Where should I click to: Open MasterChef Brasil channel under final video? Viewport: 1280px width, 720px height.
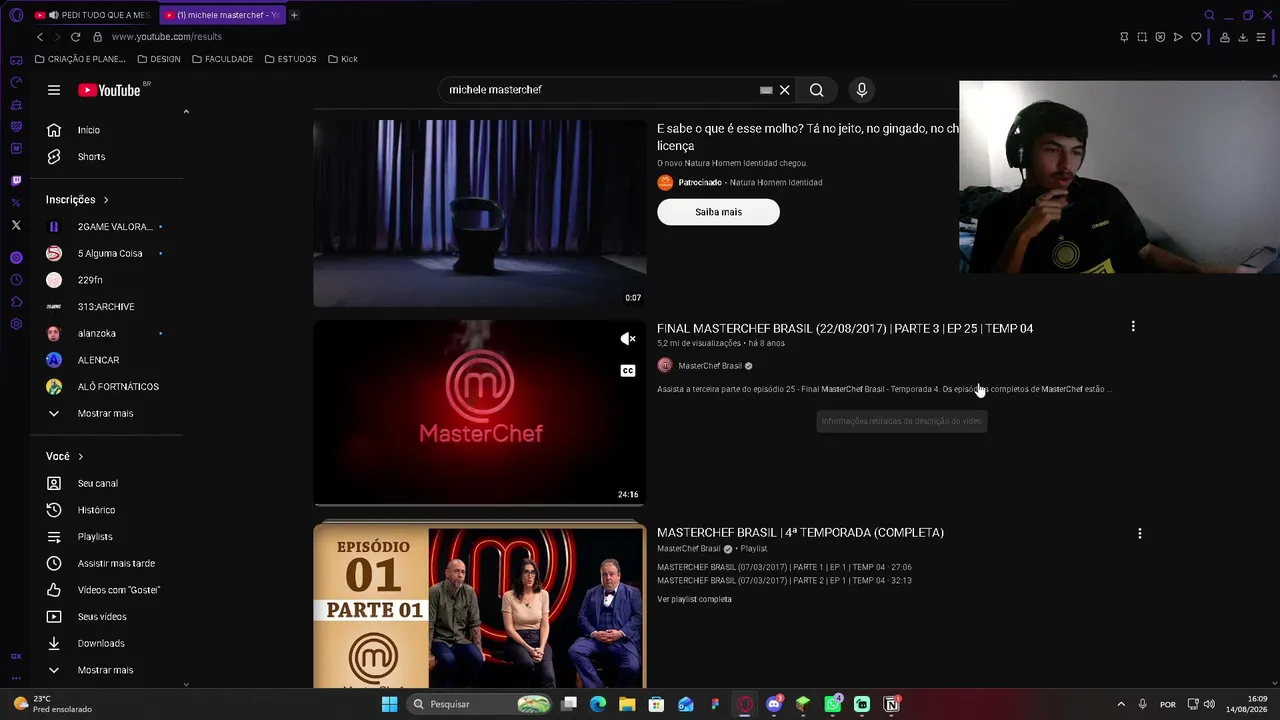(710, 366)
